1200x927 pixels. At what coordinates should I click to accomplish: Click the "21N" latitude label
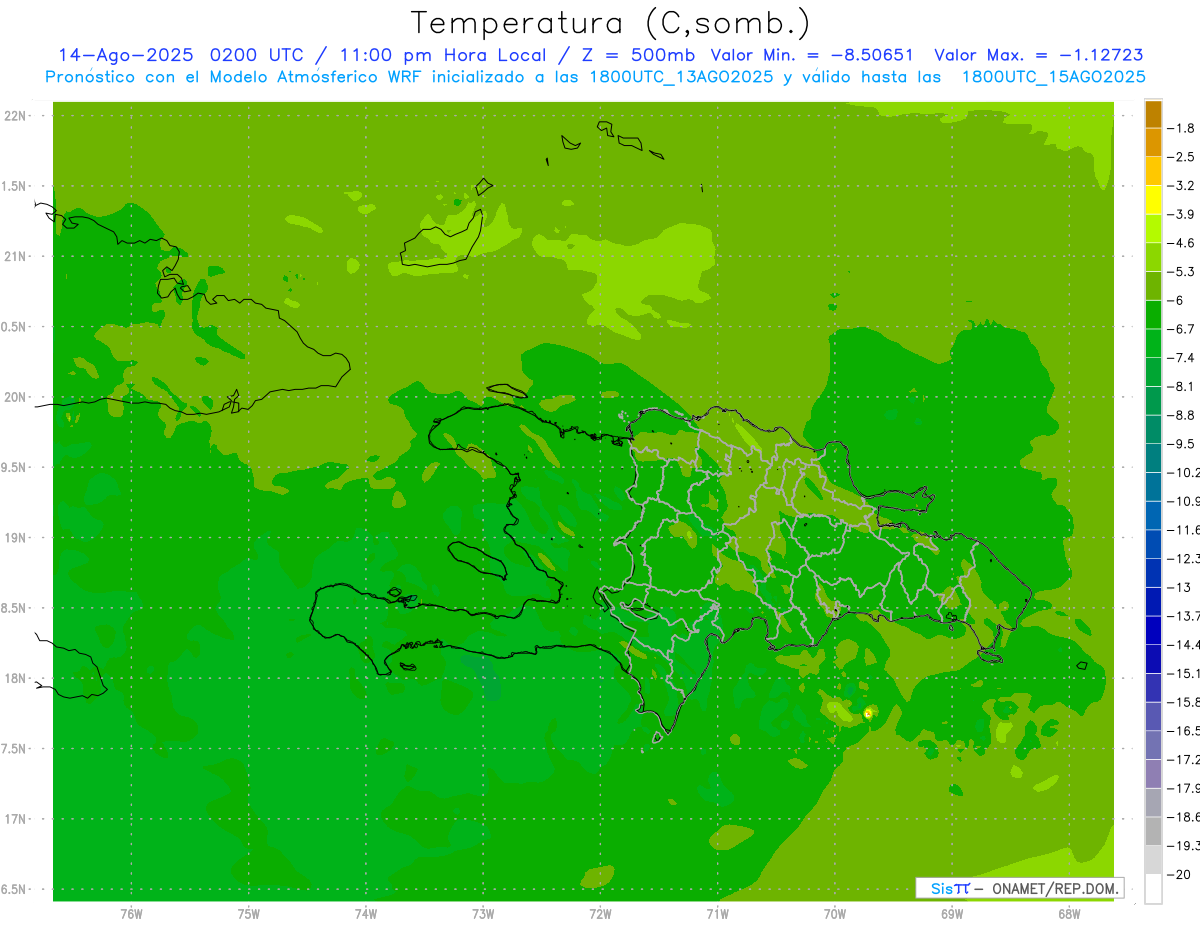pyautogui.click(x=16, y=257)
